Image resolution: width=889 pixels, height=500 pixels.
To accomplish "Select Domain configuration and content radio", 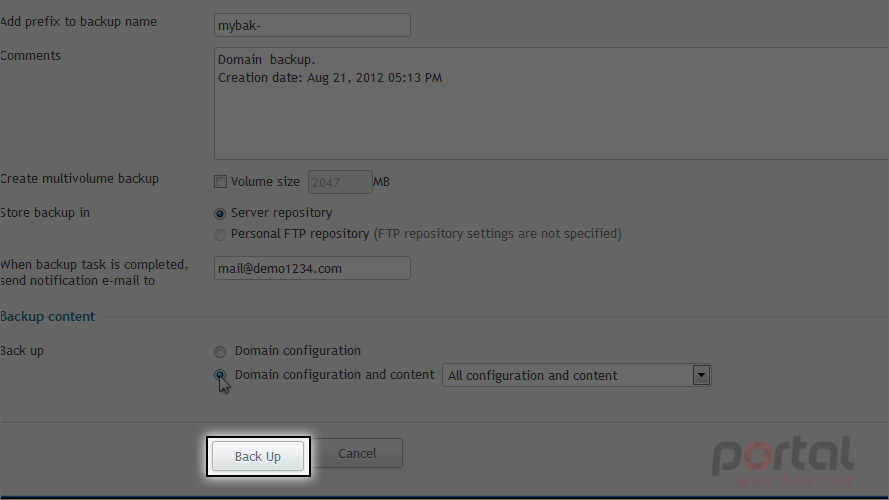I will point(220,375).
